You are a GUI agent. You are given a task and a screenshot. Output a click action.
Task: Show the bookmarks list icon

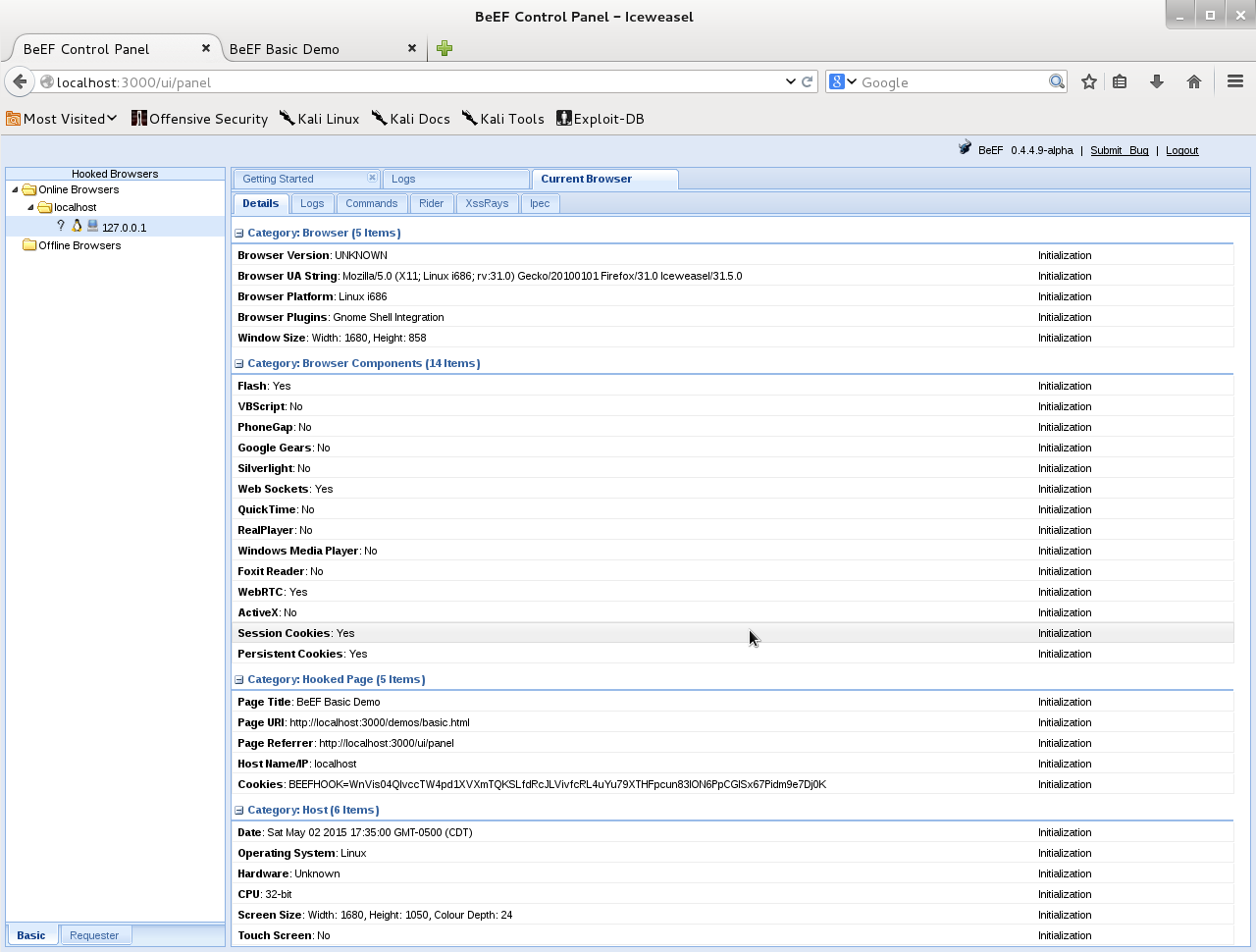1120,81
